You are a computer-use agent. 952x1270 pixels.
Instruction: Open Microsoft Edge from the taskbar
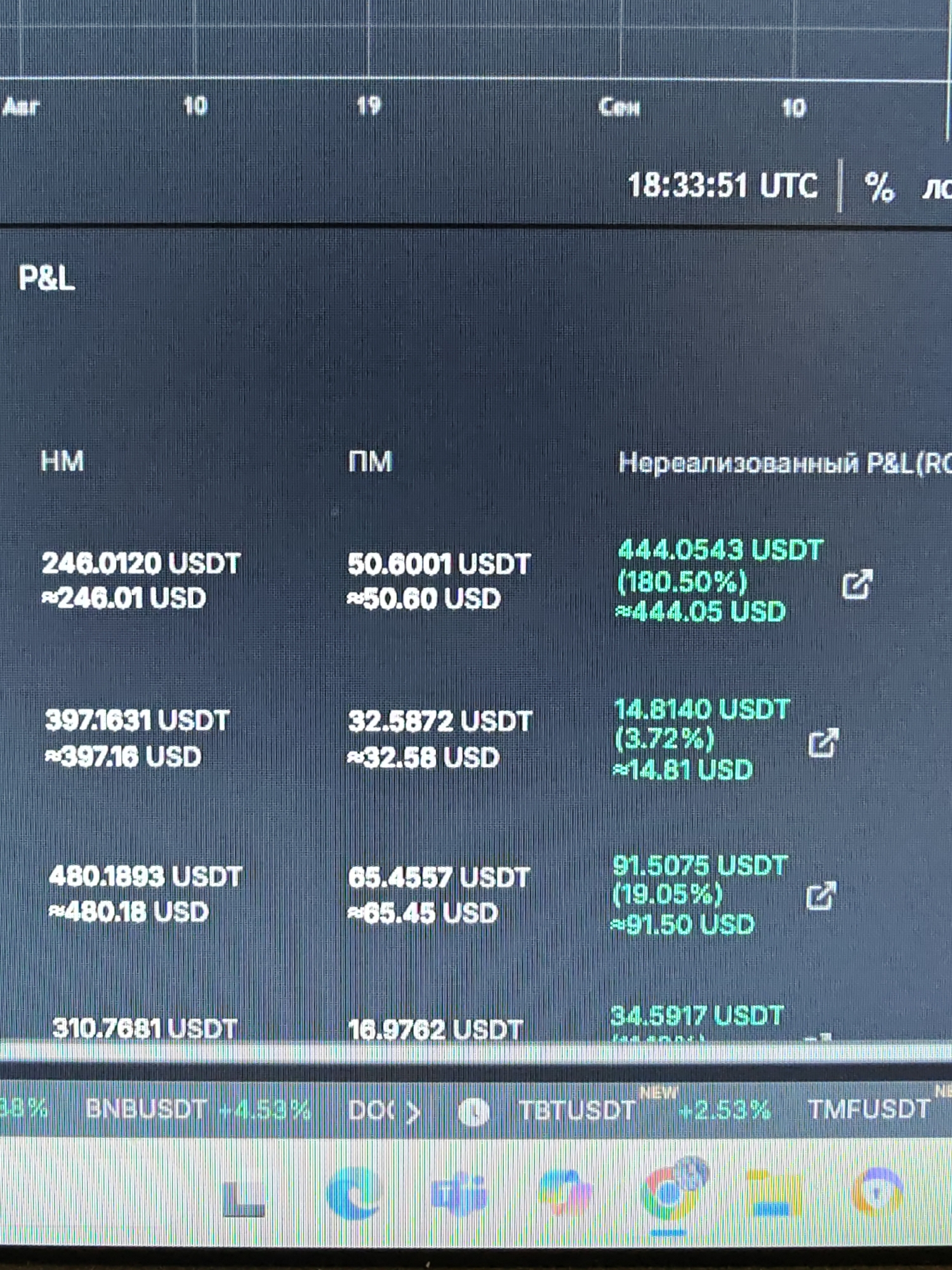coord(354,1193)
